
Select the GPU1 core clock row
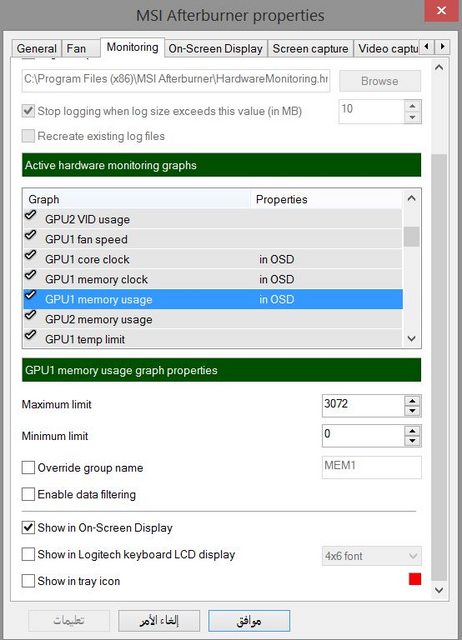click(213, 259)
